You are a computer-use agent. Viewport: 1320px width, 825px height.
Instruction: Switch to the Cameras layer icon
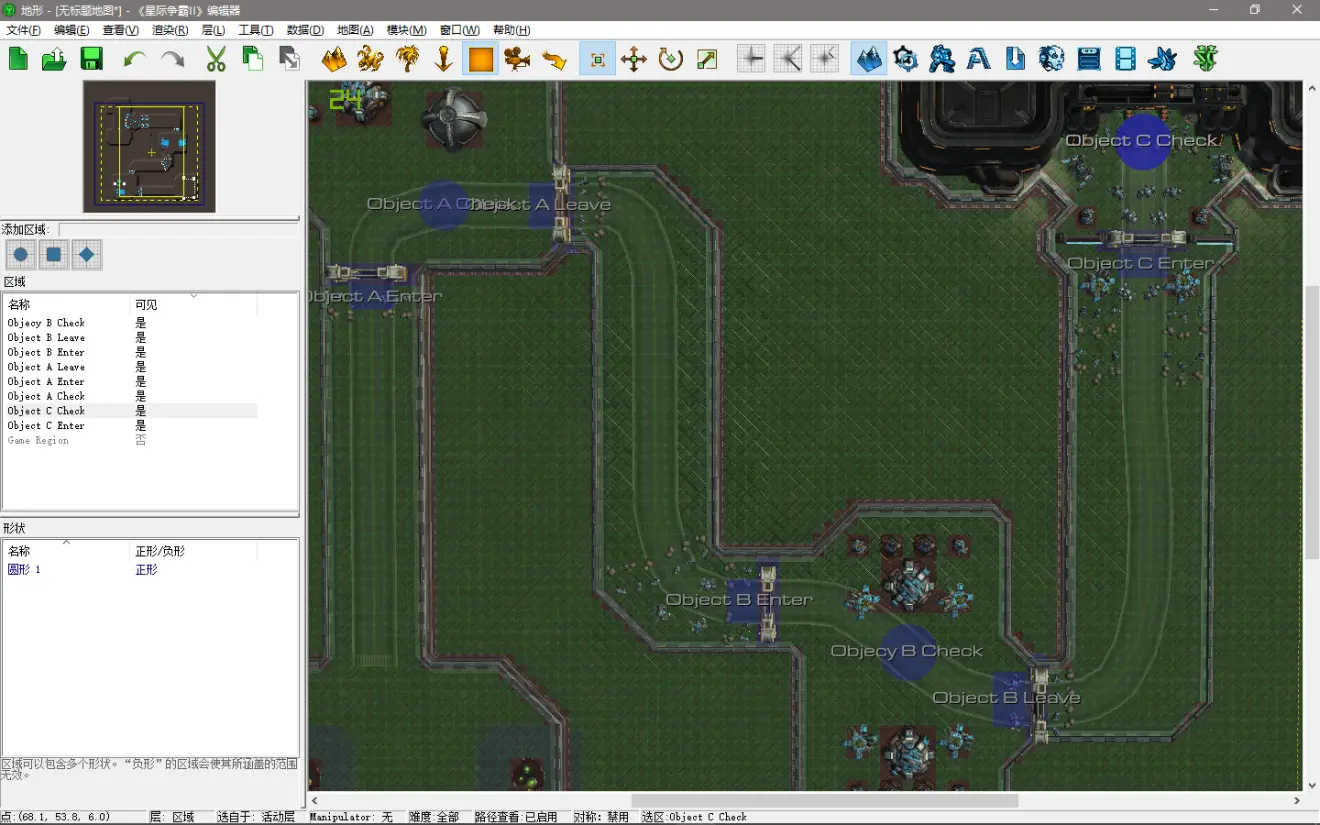(x=518, y=59)
